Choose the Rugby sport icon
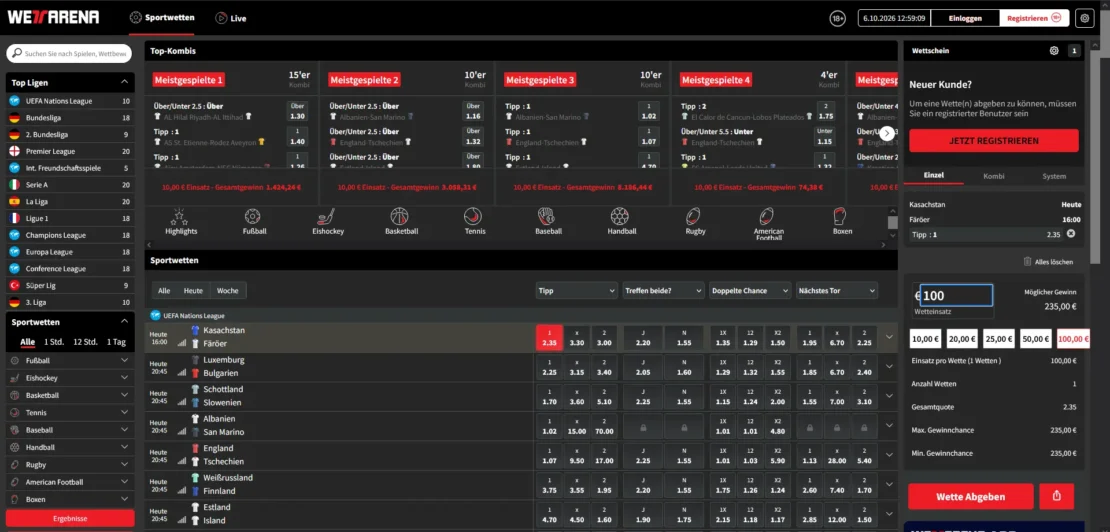Image resolution: width=1110 pixels, height=532 pixels. click(695, 216)
